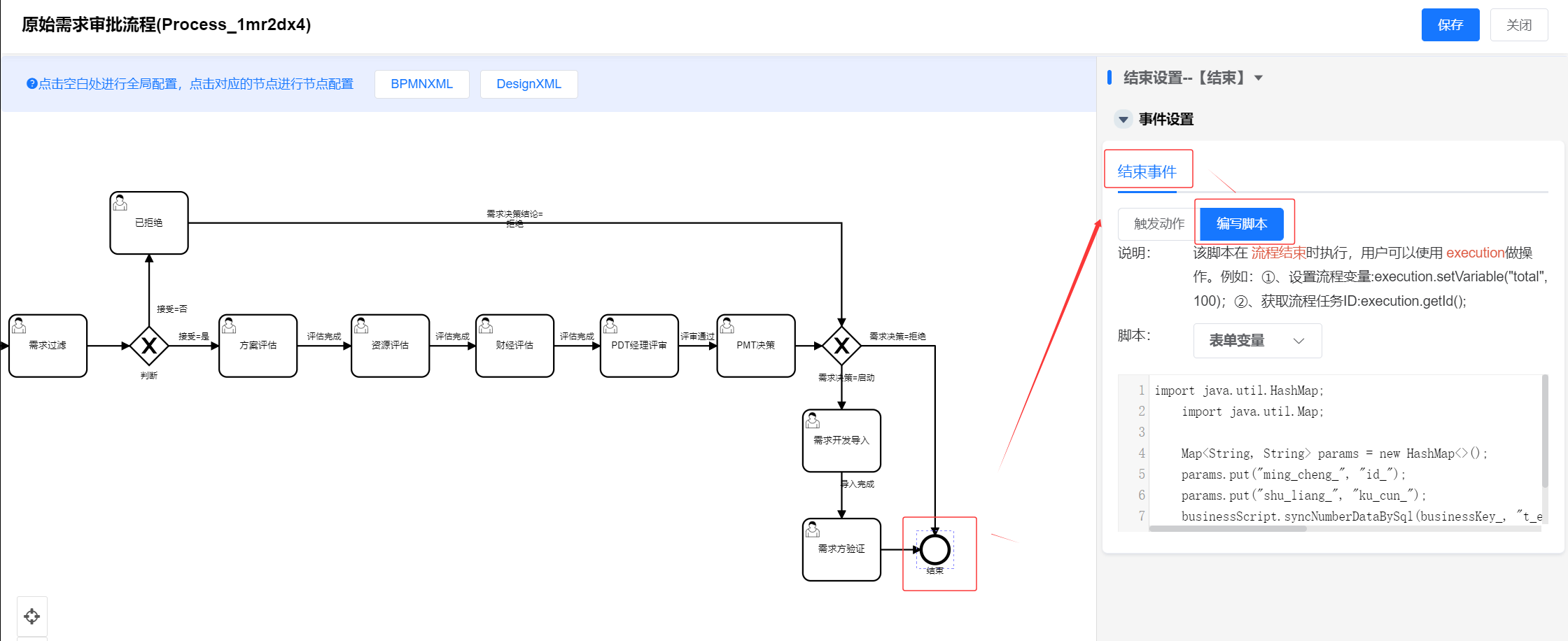Image resolution: width=1568 pixels, height=641 pixels.
Task: Open the 结束事件 tab
Action: pos(1147,171)
